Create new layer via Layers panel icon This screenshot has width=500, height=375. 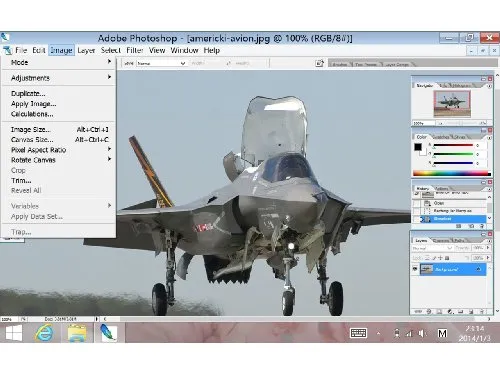click(471, 312)
